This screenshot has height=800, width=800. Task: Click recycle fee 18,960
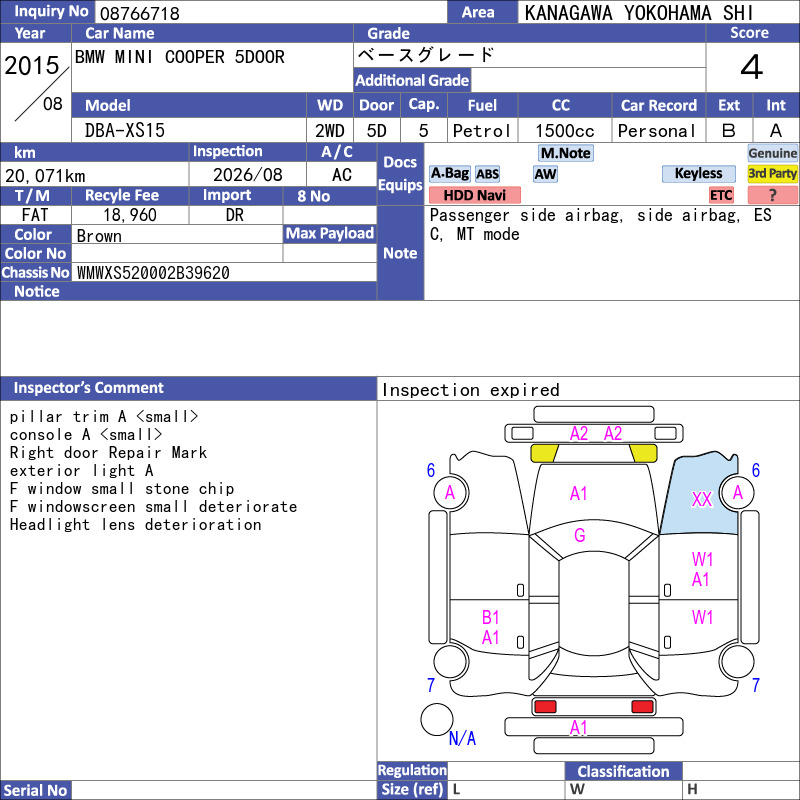click(x=130, y=215)
